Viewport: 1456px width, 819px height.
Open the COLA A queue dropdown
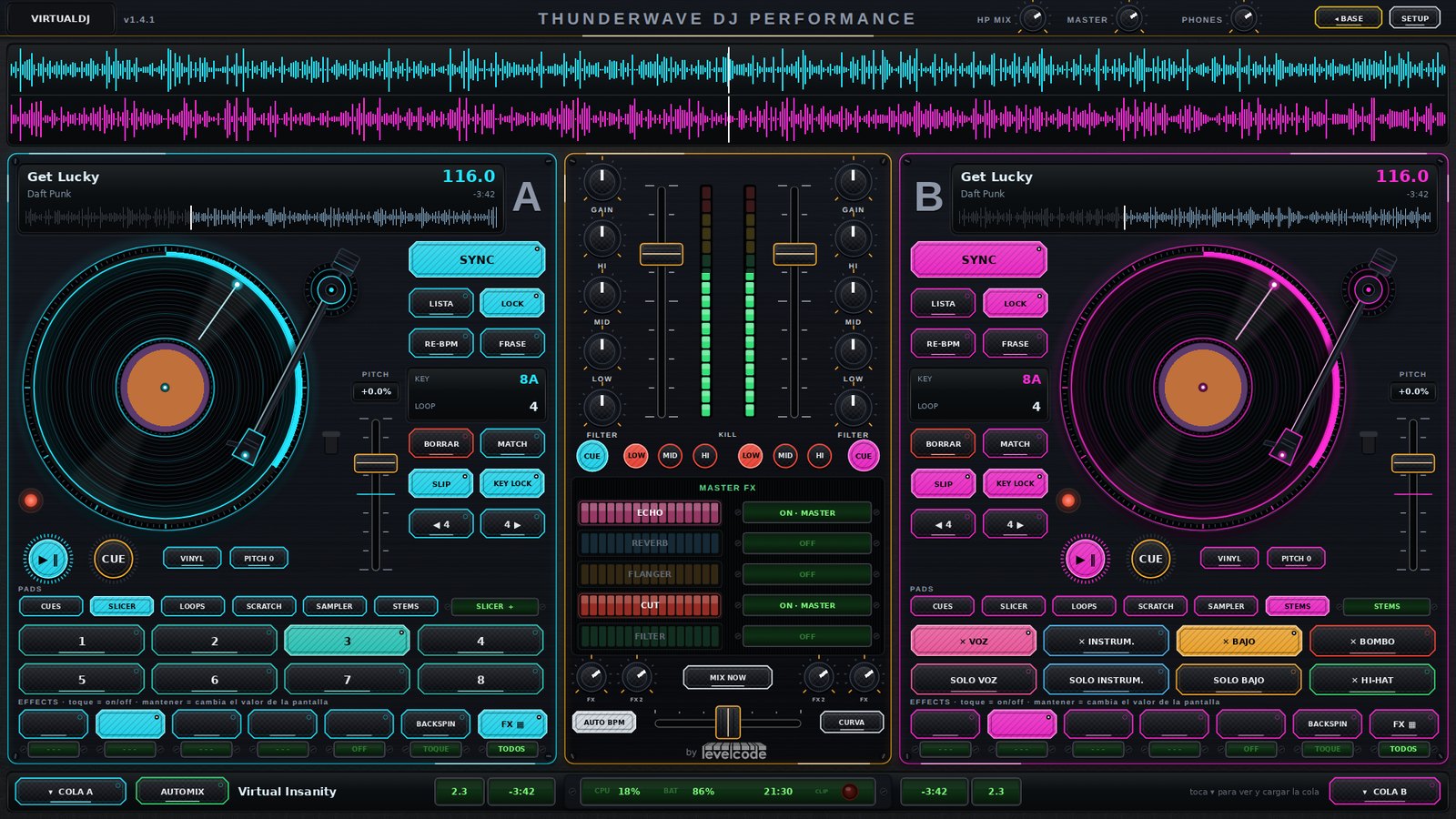click(71, 792)
